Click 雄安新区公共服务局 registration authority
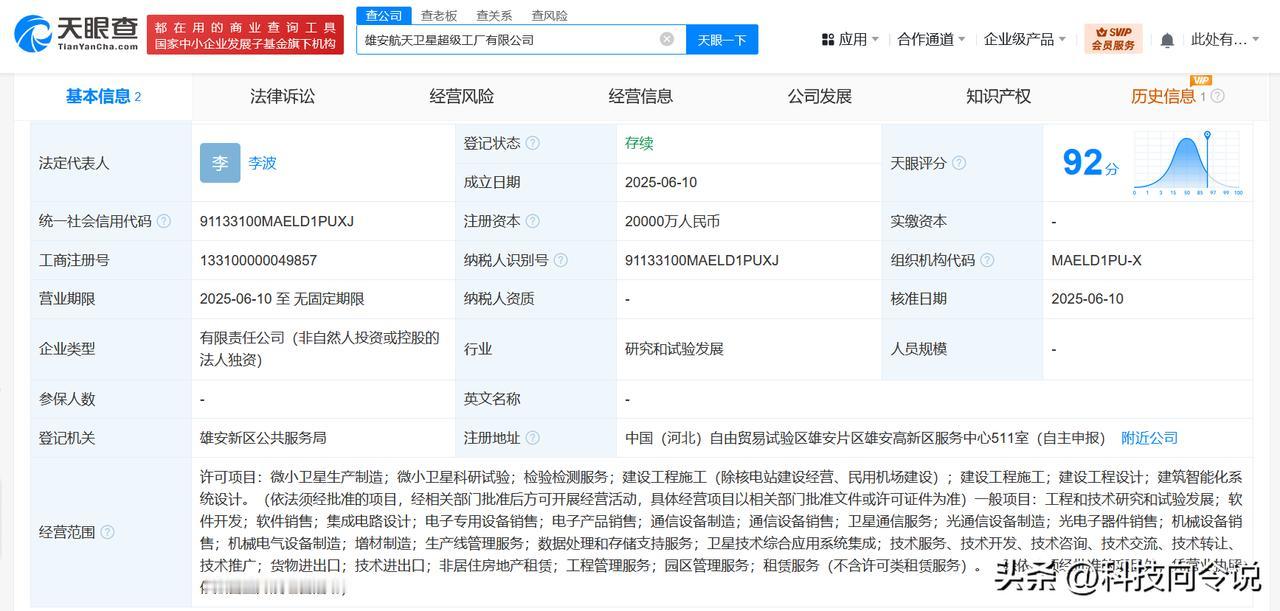 tap(263, 438)
